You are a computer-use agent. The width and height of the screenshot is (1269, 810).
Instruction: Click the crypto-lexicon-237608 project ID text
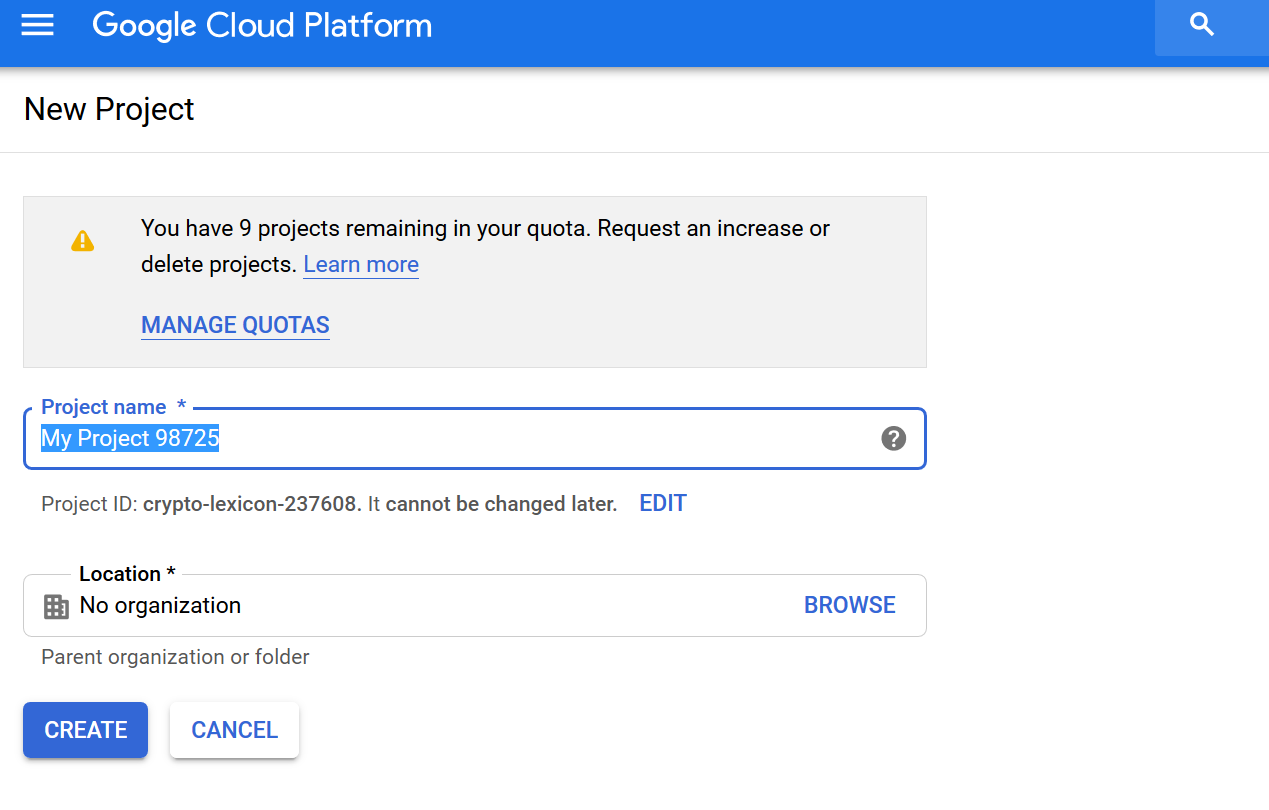pos(252,504)
